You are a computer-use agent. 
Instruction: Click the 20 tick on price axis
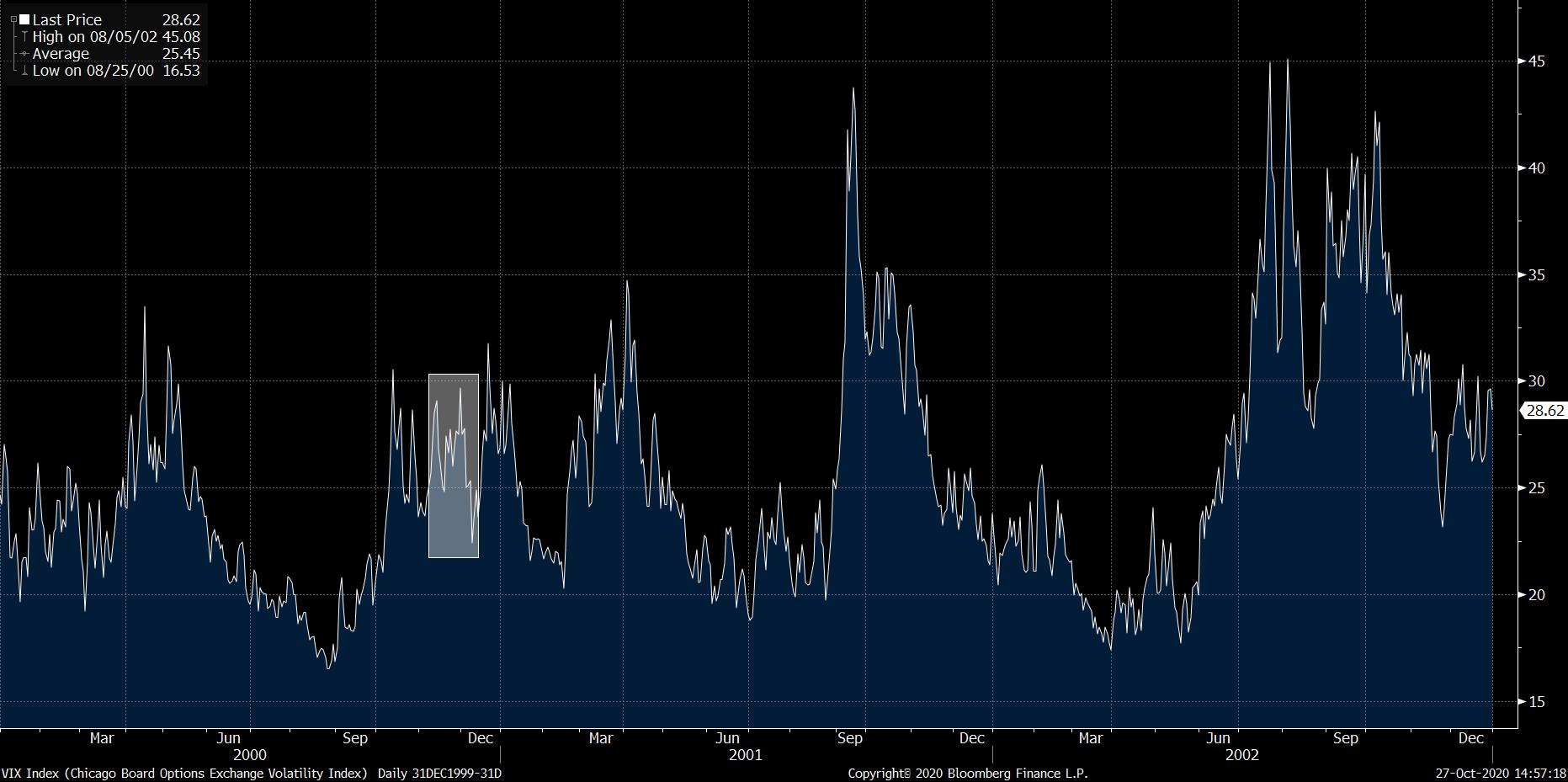pyautogui.click(x=1537, y=594)
